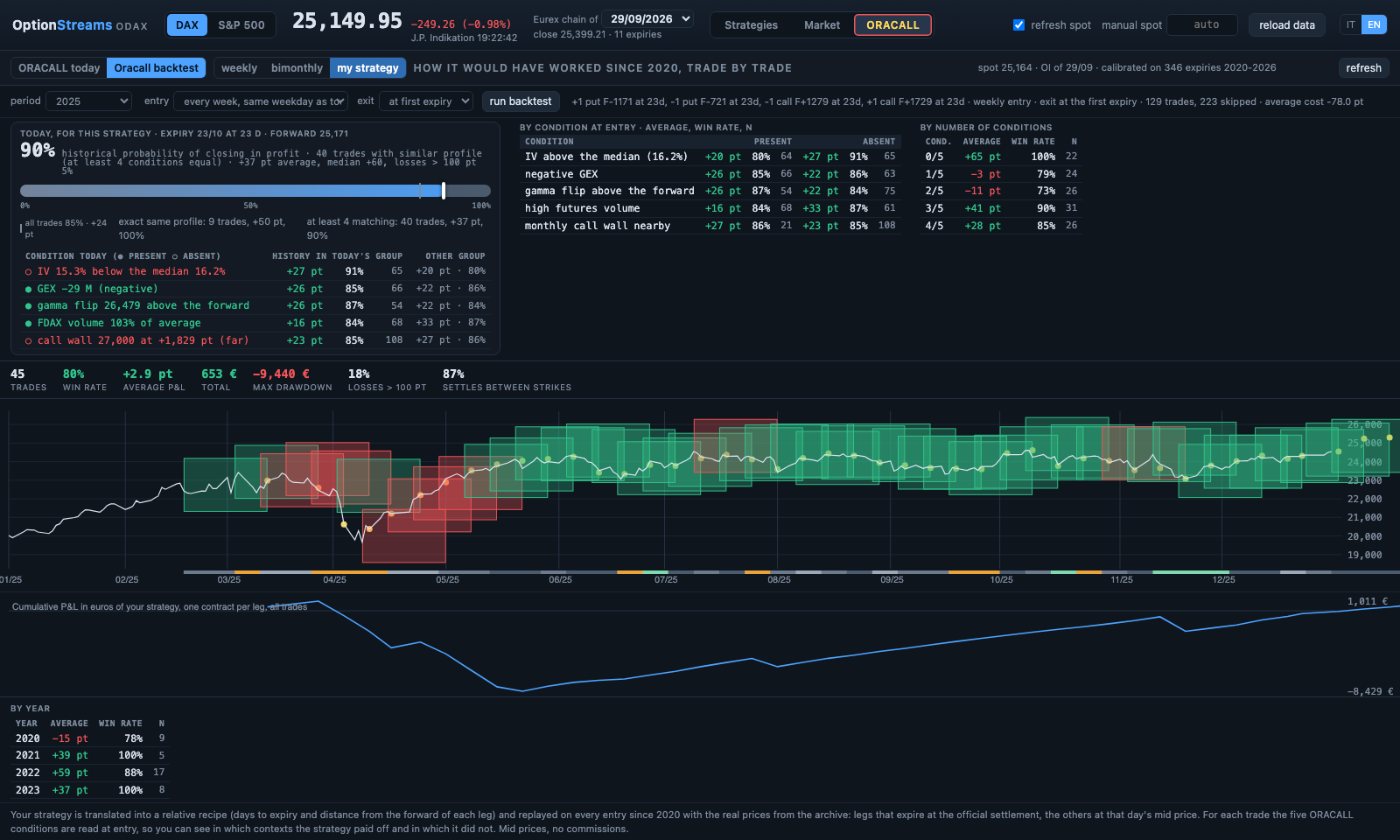This screenshot has width=1400, height=840.
Task: Open the Market tab
Action: 822,25
